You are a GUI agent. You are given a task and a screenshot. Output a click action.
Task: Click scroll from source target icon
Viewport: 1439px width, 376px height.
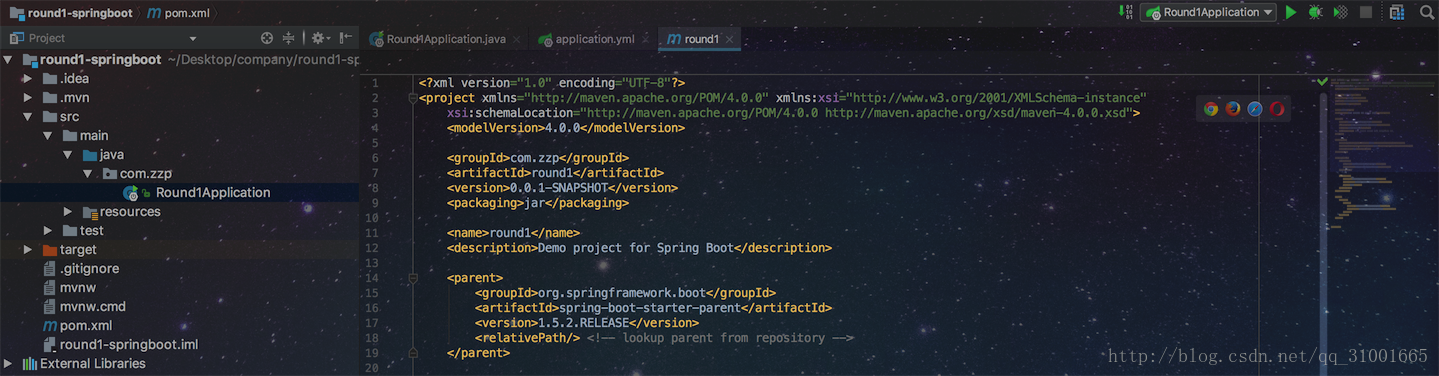[267, 38]
